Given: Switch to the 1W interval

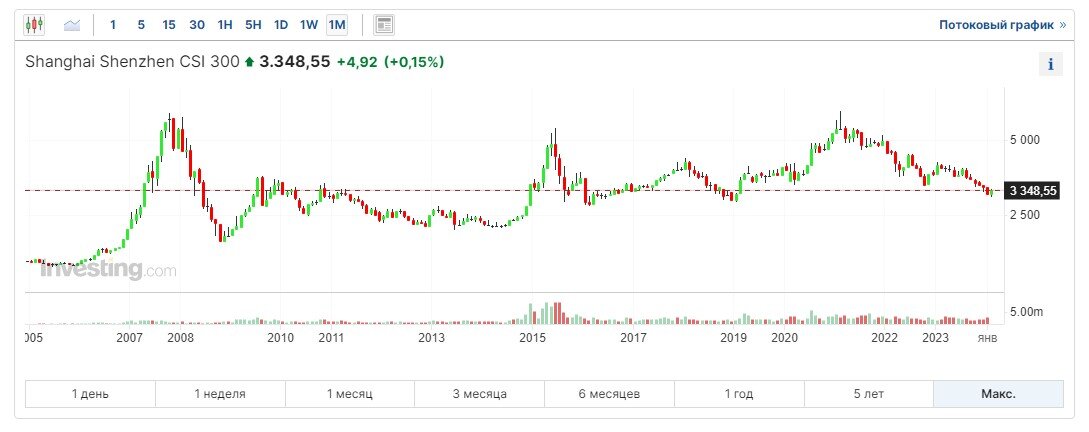Looking at the screenshot, I should (x=309, y=25).
